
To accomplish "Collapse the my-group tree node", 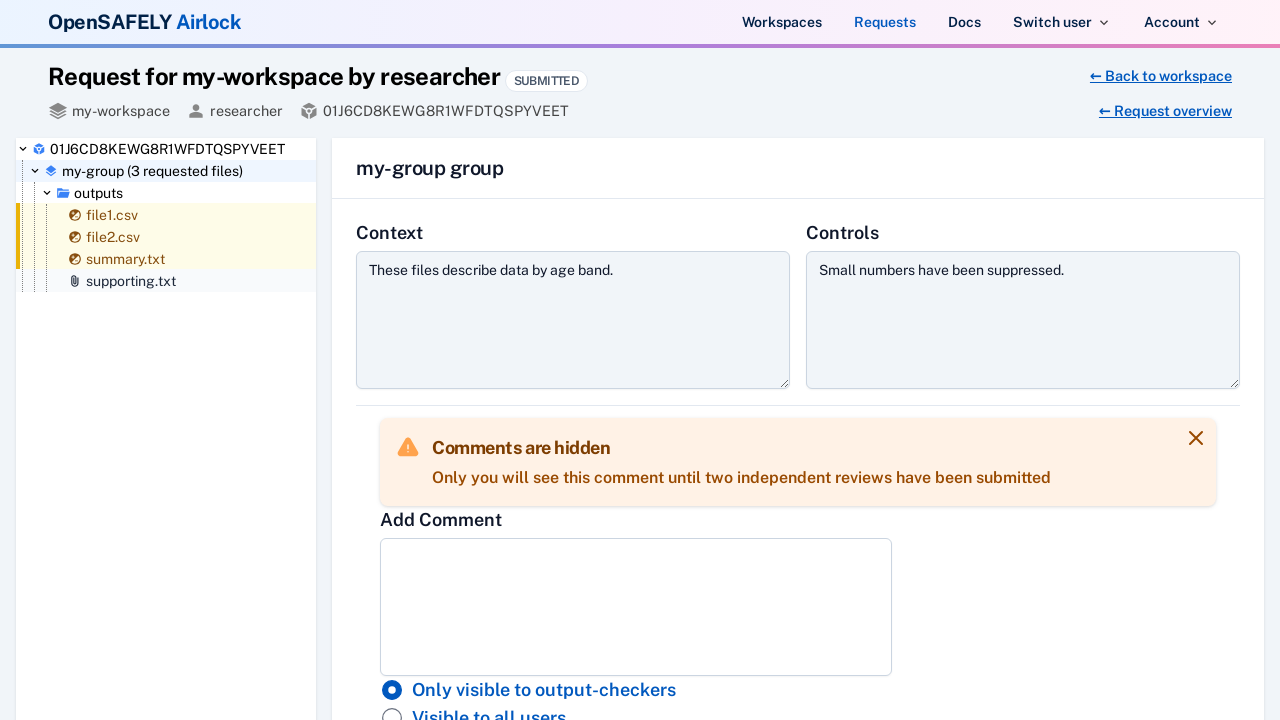I will 35,171.
